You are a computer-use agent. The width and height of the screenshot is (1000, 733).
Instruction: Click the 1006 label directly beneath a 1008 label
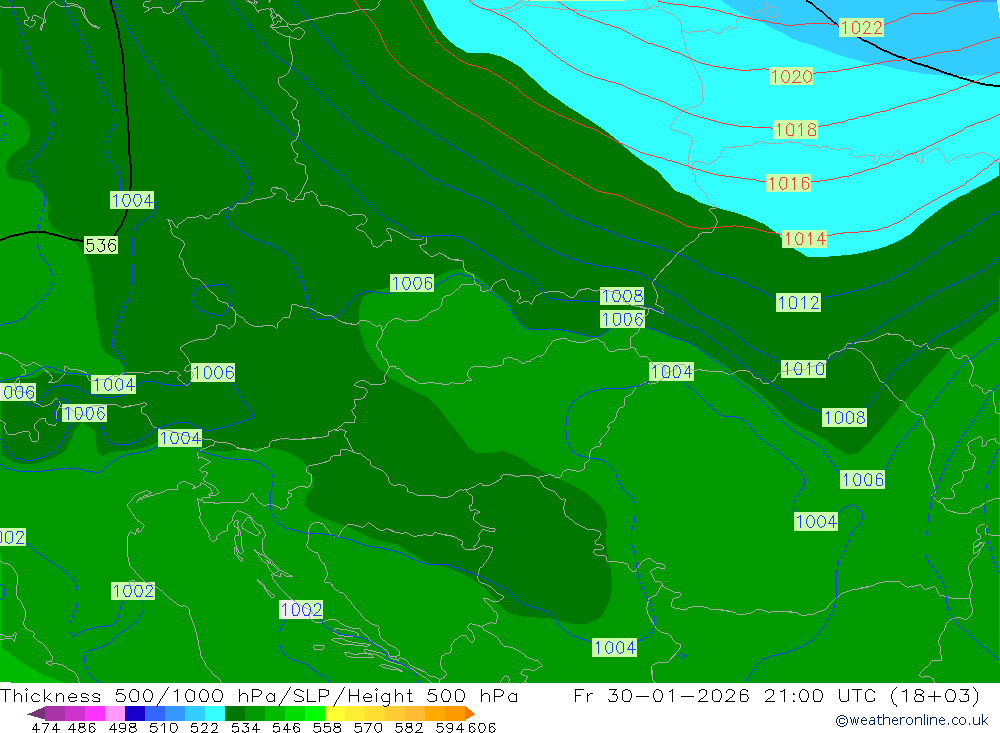click(622, 319)
